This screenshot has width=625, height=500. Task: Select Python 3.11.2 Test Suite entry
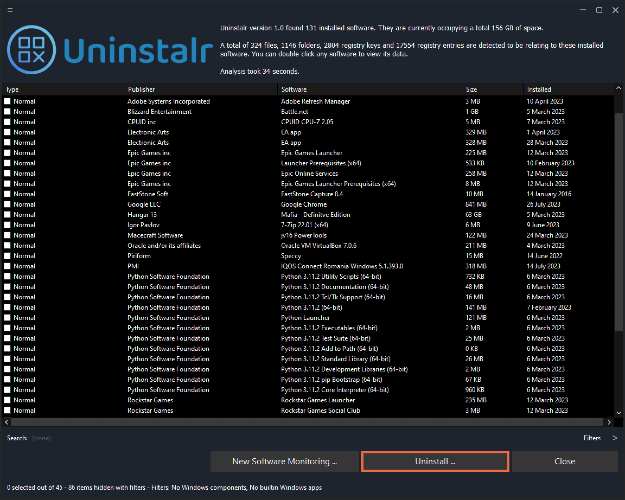point(325,339)
